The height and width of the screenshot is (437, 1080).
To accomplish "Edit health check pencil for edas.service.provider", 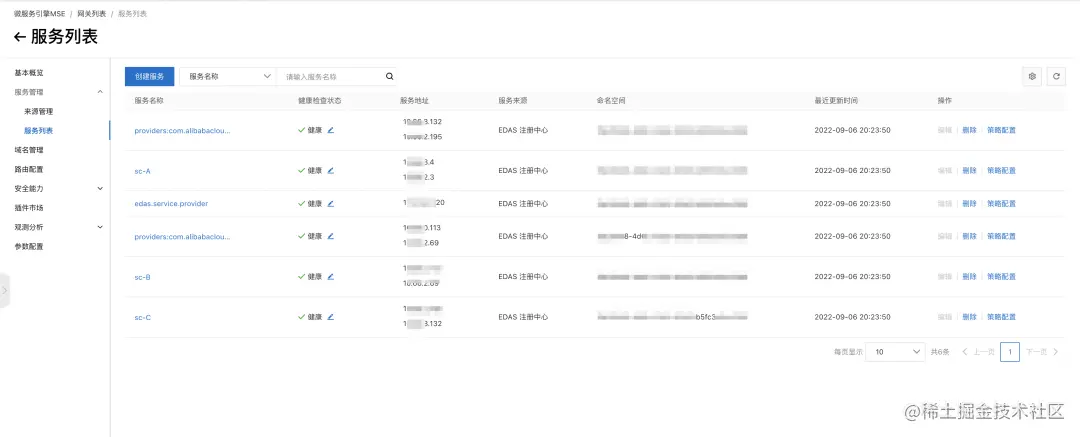I will pos(331,203).
